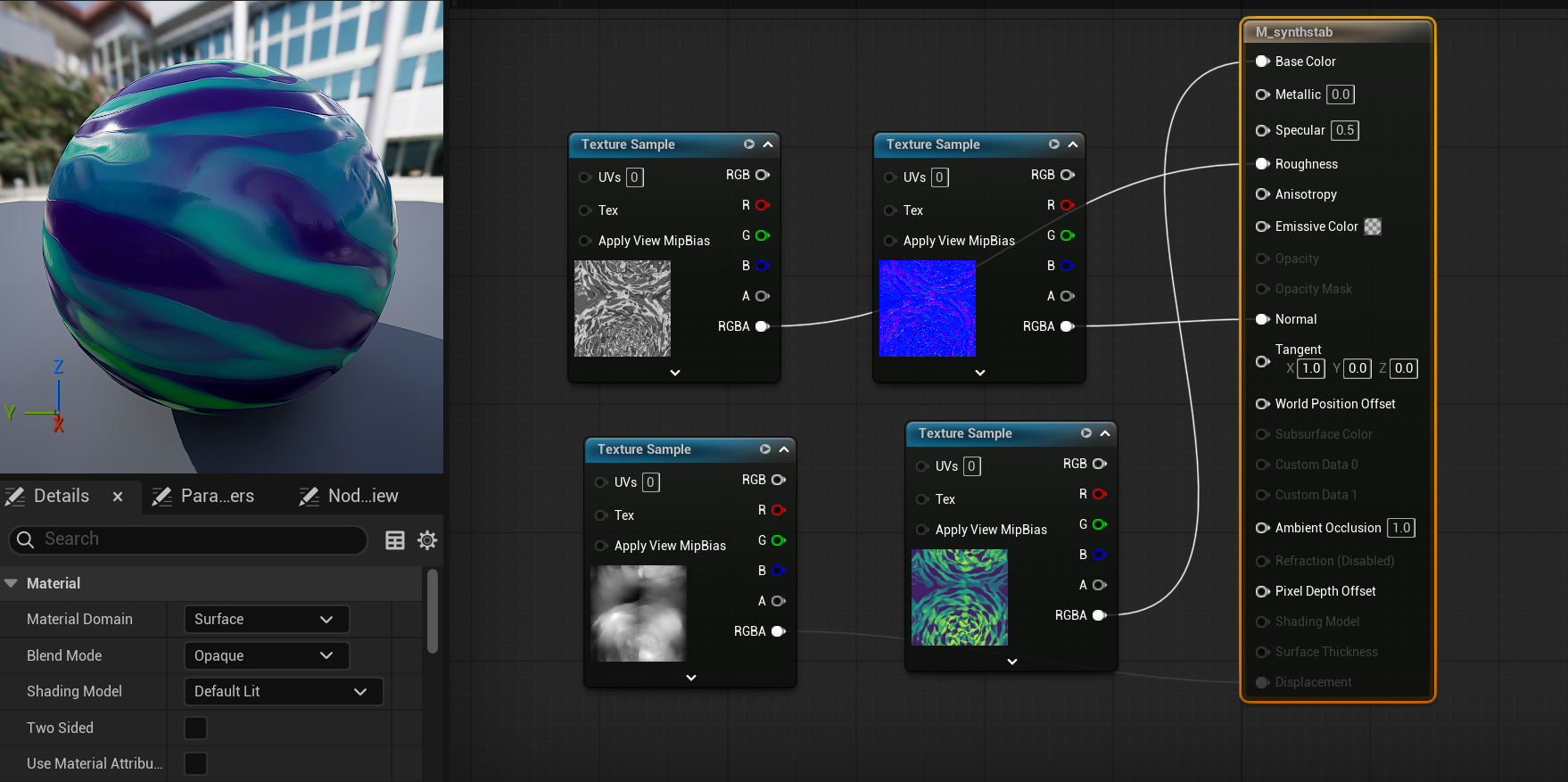This screenshot has width=1568, height=782.
Task: Click the Base Color input pin on M_synthstab
Action: [x=1263, y=62]
